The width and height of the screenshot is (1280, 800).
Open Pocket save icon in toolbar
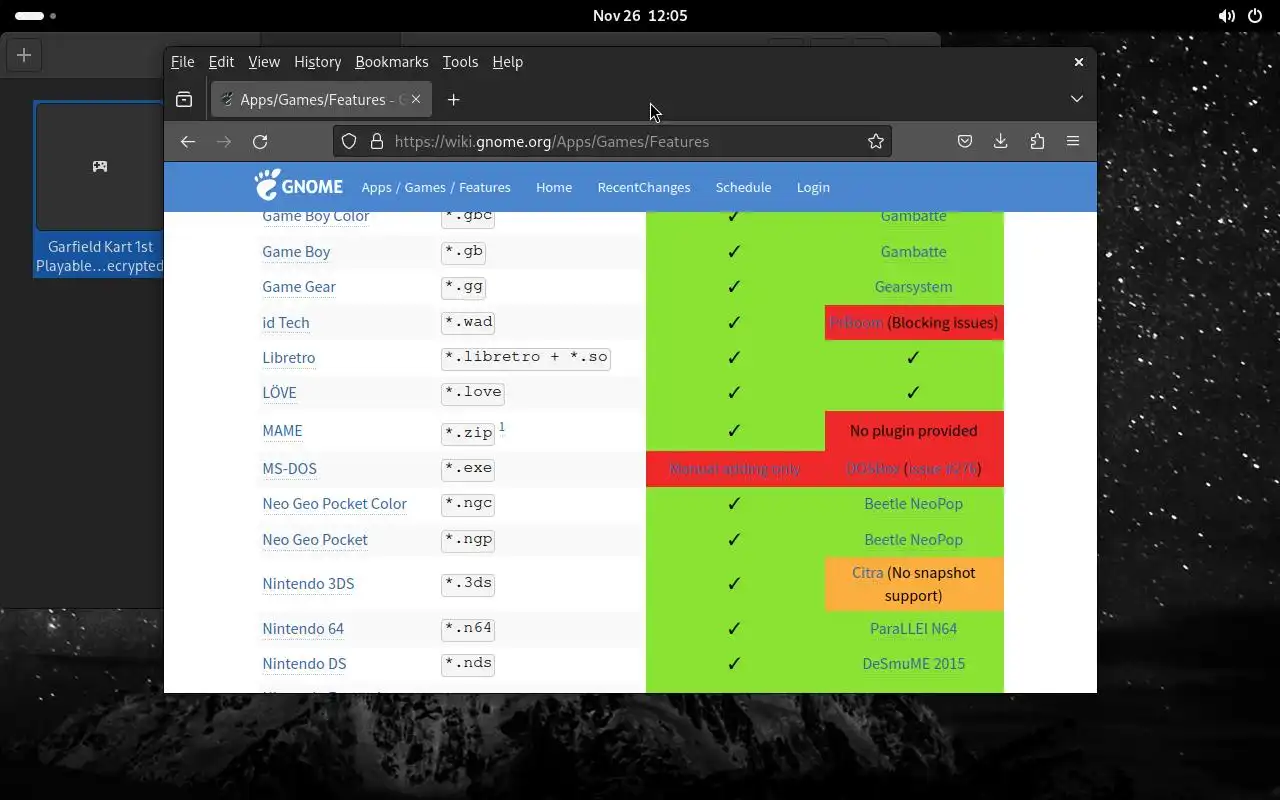point(965,142)
